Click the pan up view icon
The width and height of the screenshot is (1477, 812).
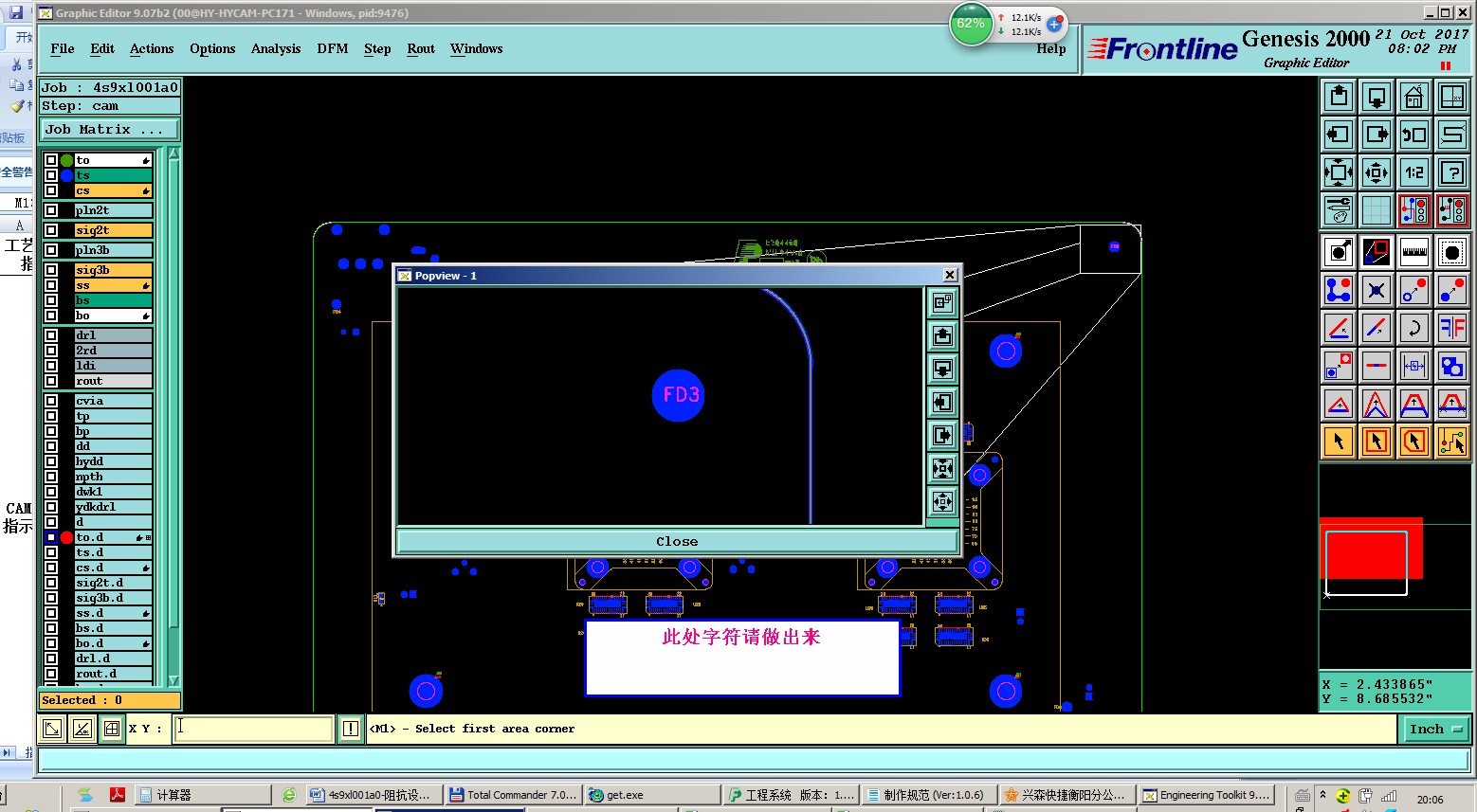[x=1339, y=96]
